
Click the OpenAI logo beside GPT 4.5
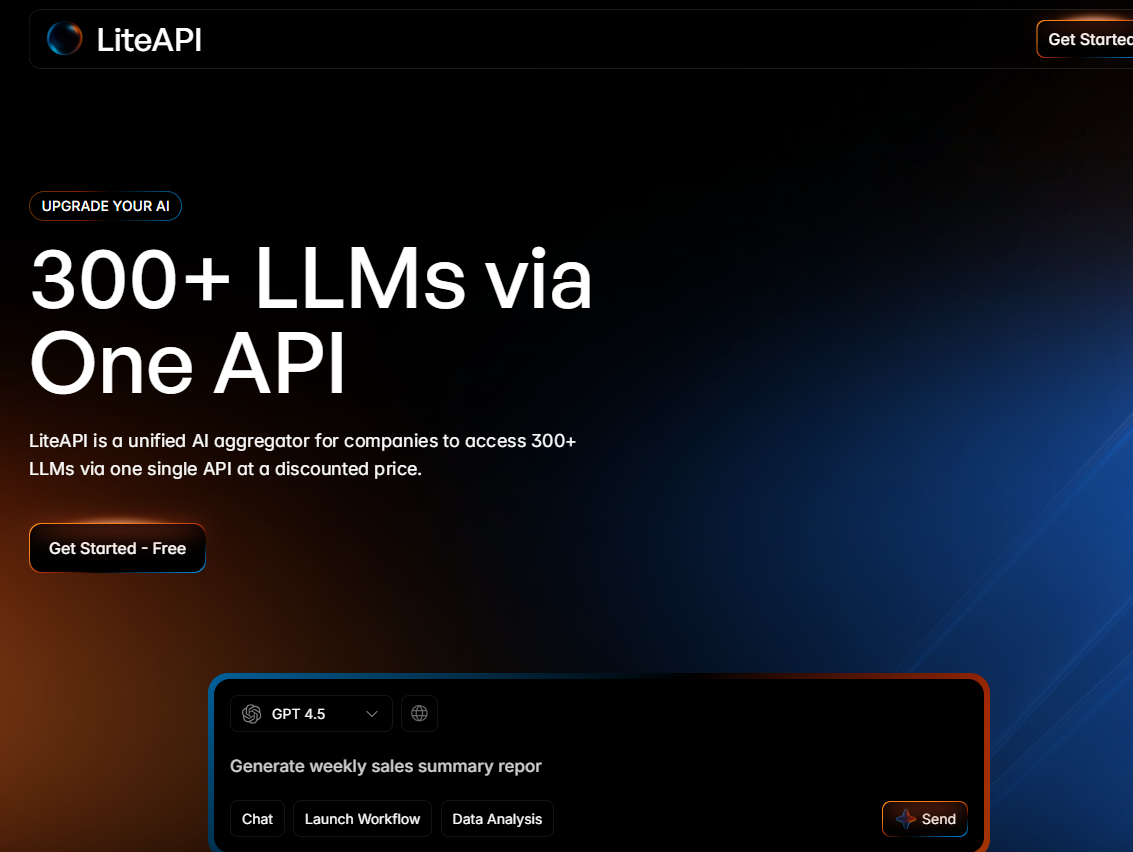pos(251,714)
